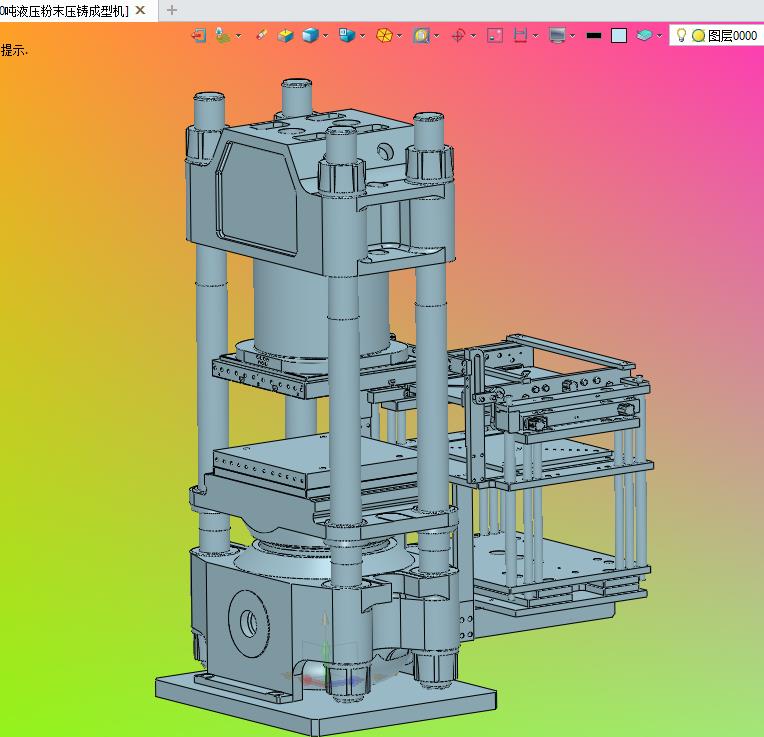This screenshot has height=737, width=764.
Task: Open the view orientation dropdown arrow
Action: pos(363,36)
